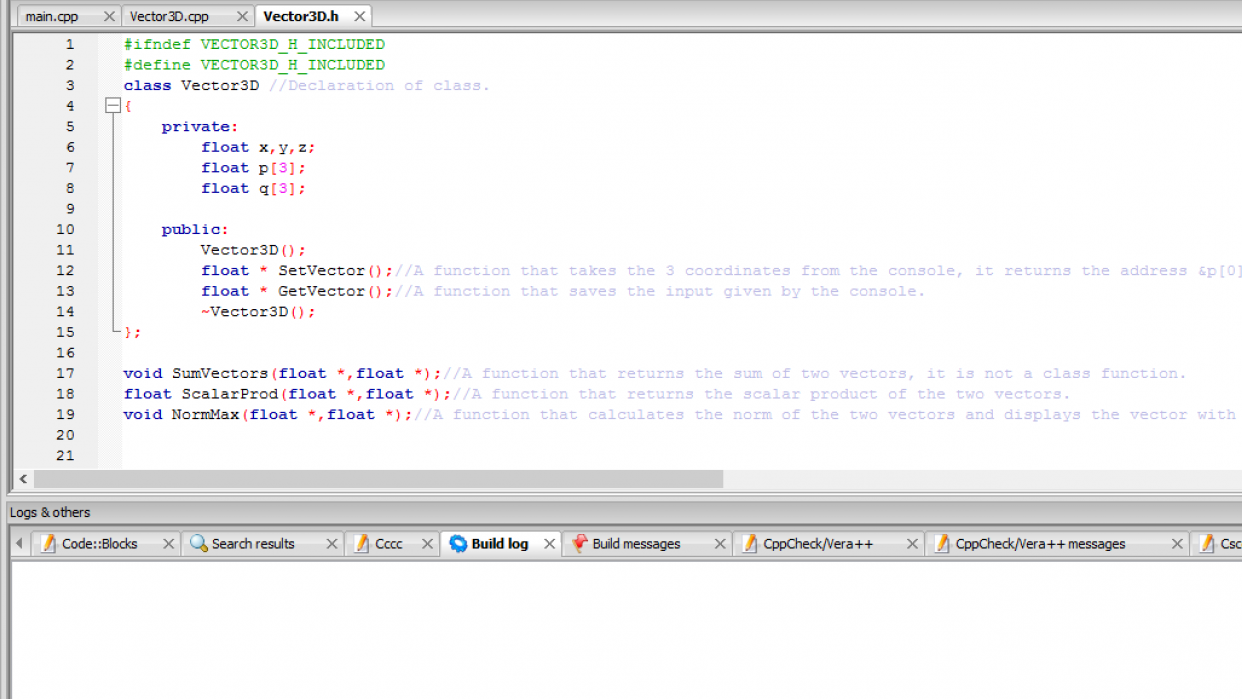The height and width of the screenshot is (699, 1242).
Task: Select the Build log tab
Action: click(x=499, y=544)
